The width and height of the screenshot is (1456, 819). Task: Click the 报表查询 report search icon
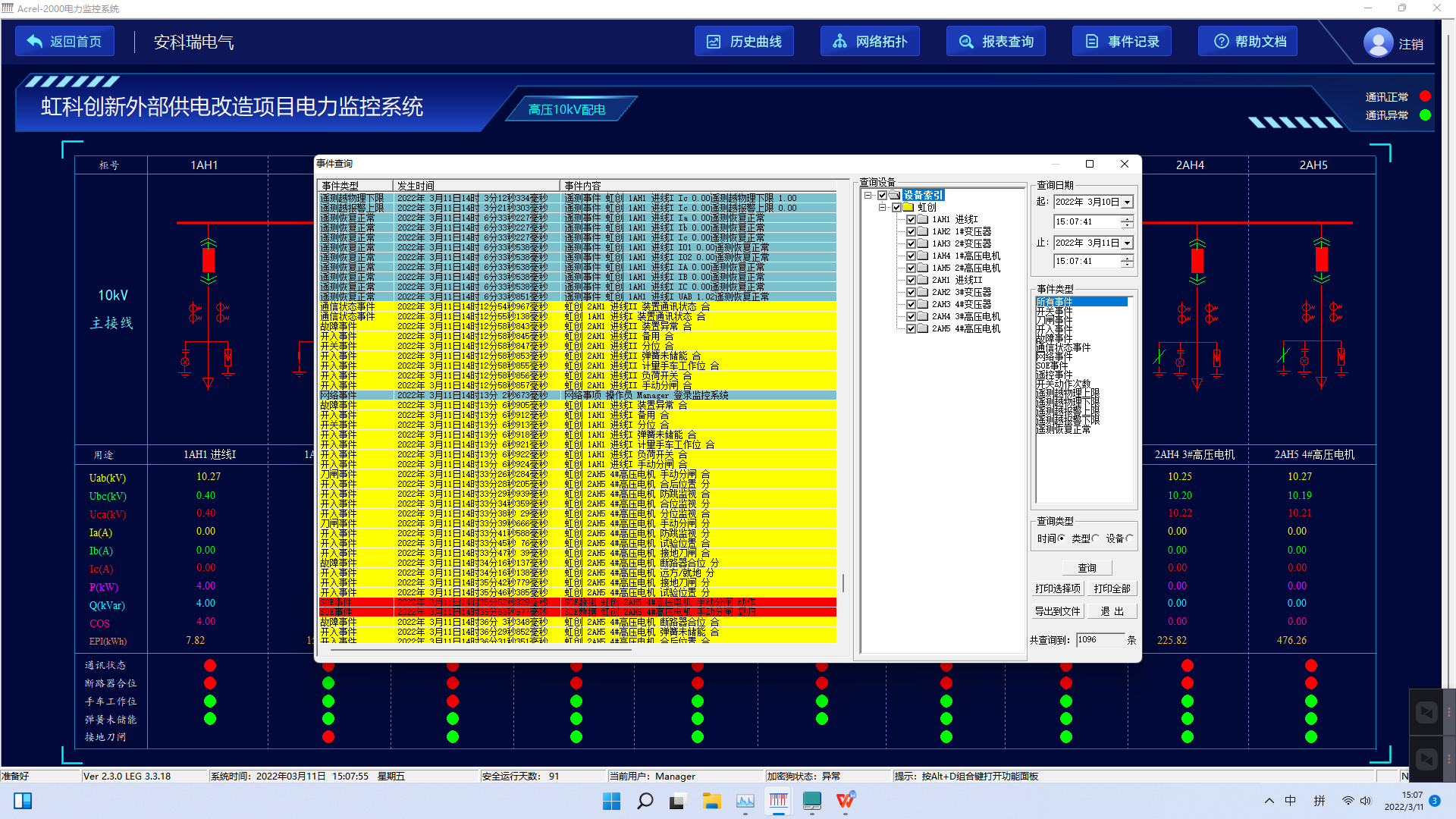(966, 42)
